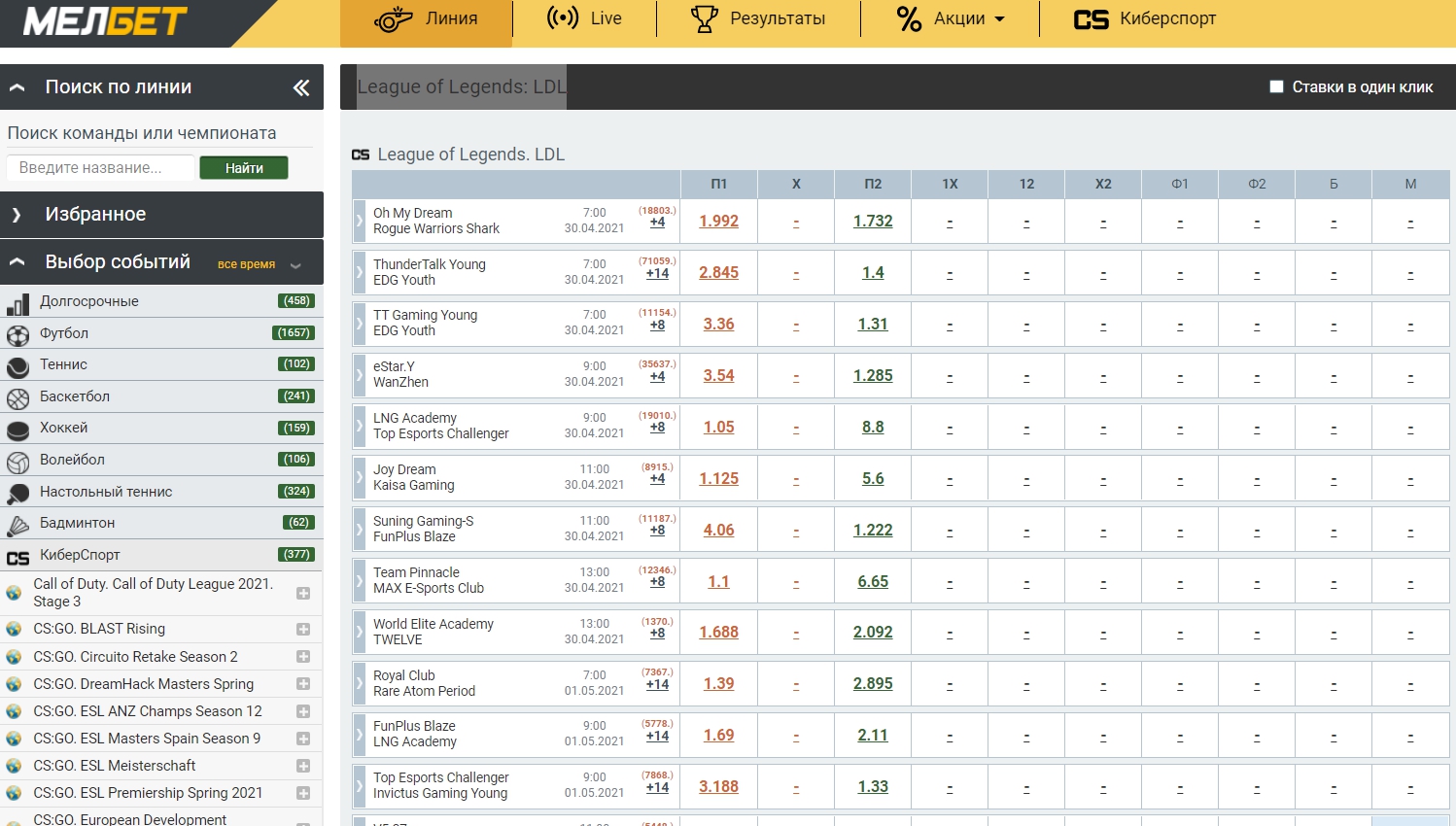Open the Линия tab
1456x826 pixels.
pos(426,19)
